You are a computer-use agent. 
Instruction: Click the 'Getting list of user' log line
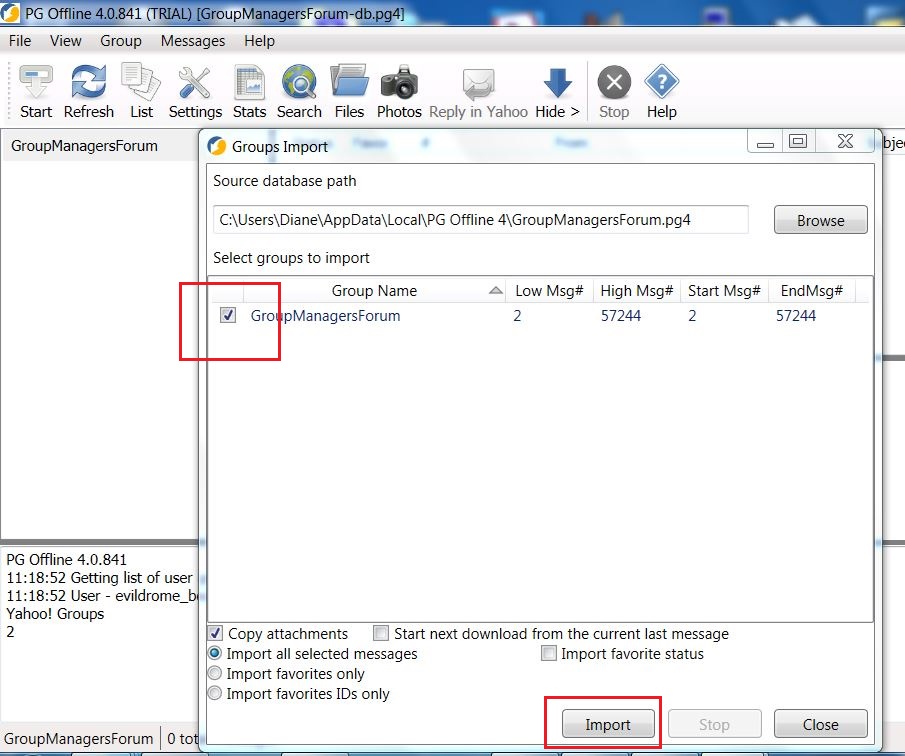[99, 578]
